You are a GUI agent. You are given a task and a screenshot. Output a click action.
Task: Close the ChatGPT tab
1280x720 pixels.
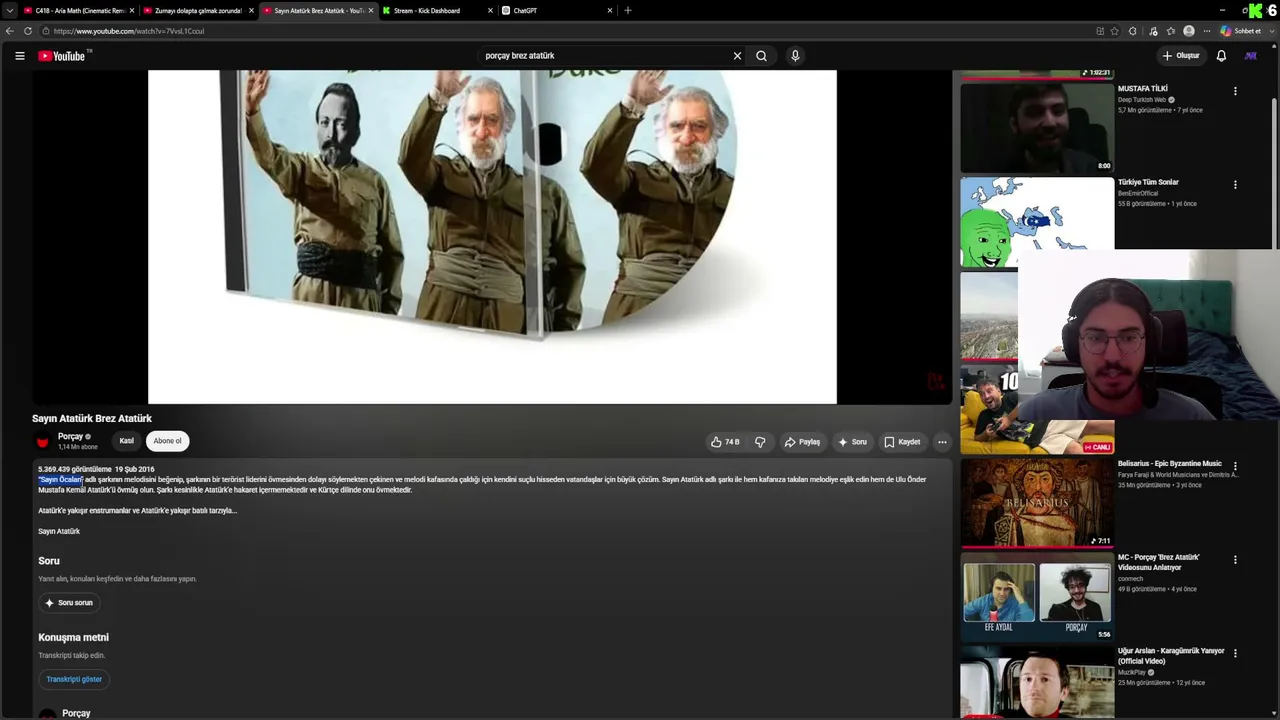pos(610,11)
